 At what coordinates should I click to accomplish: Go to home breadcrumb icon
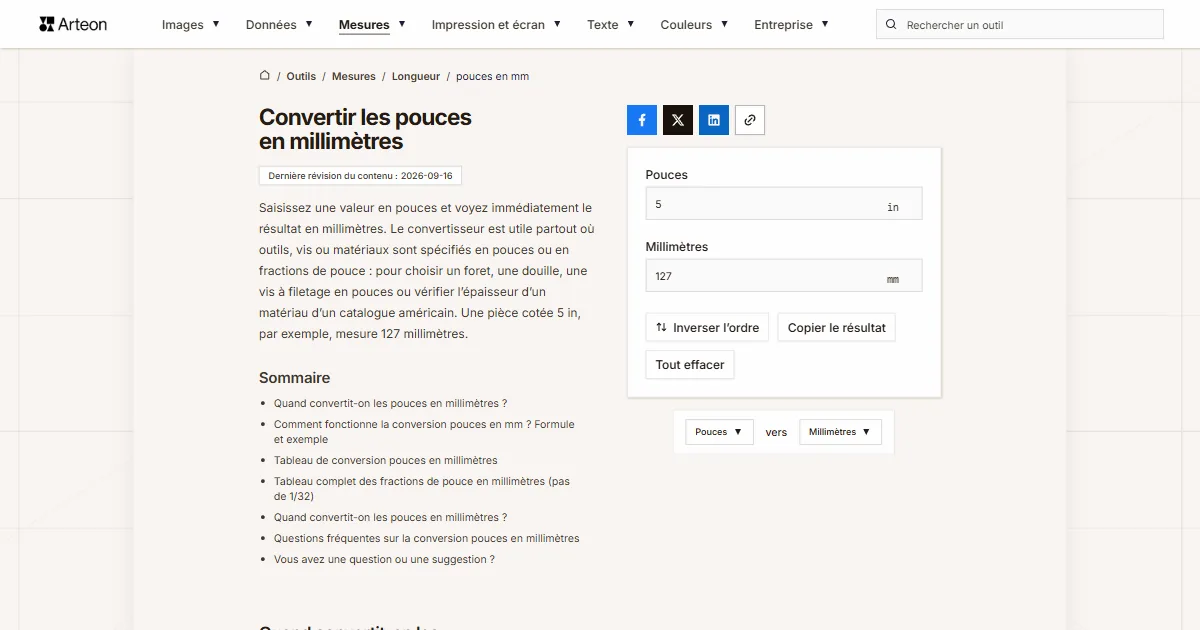[265, 76]
